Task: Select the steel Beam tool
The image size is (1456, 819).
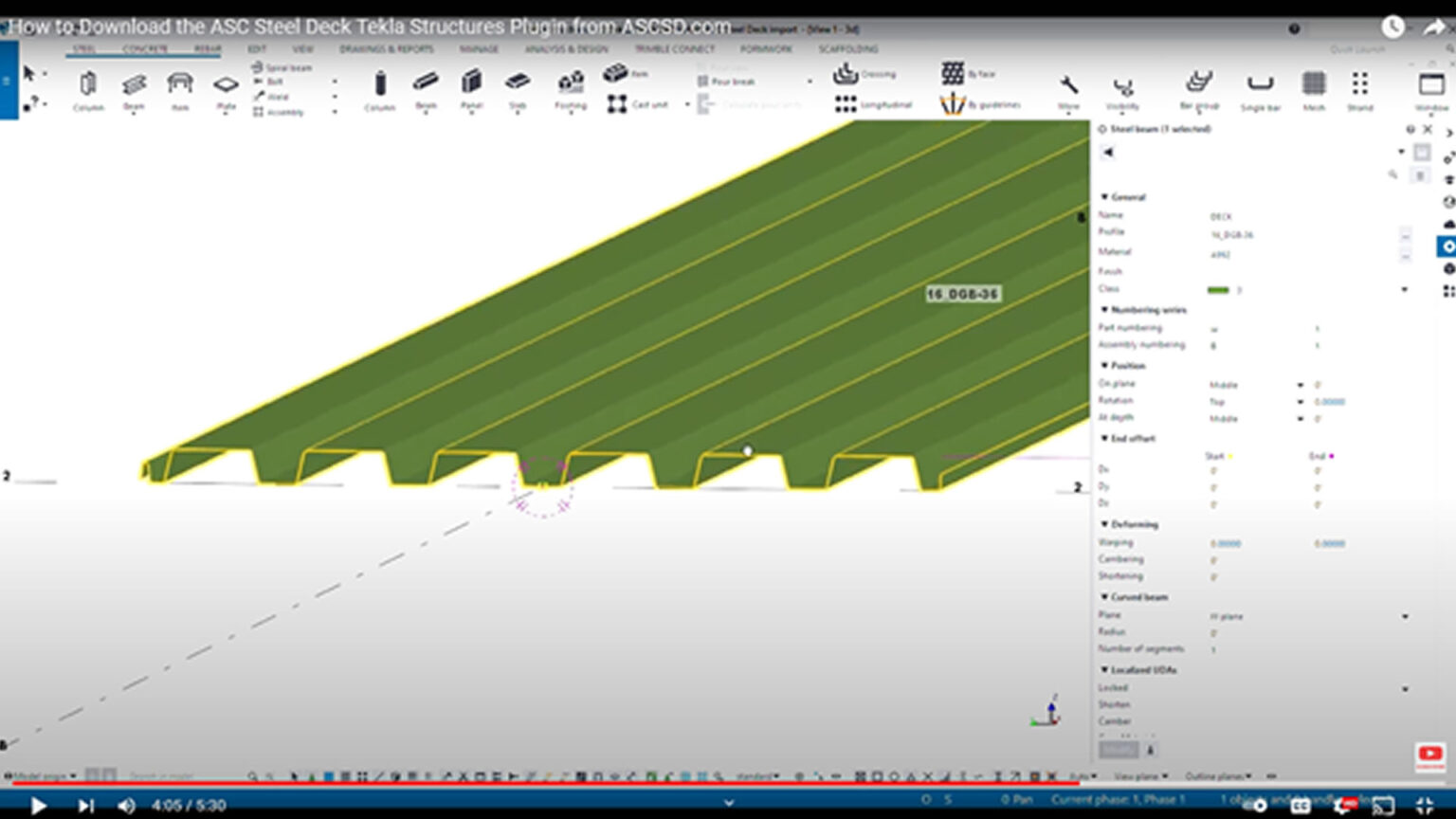Action: click(x=134, y=91)
